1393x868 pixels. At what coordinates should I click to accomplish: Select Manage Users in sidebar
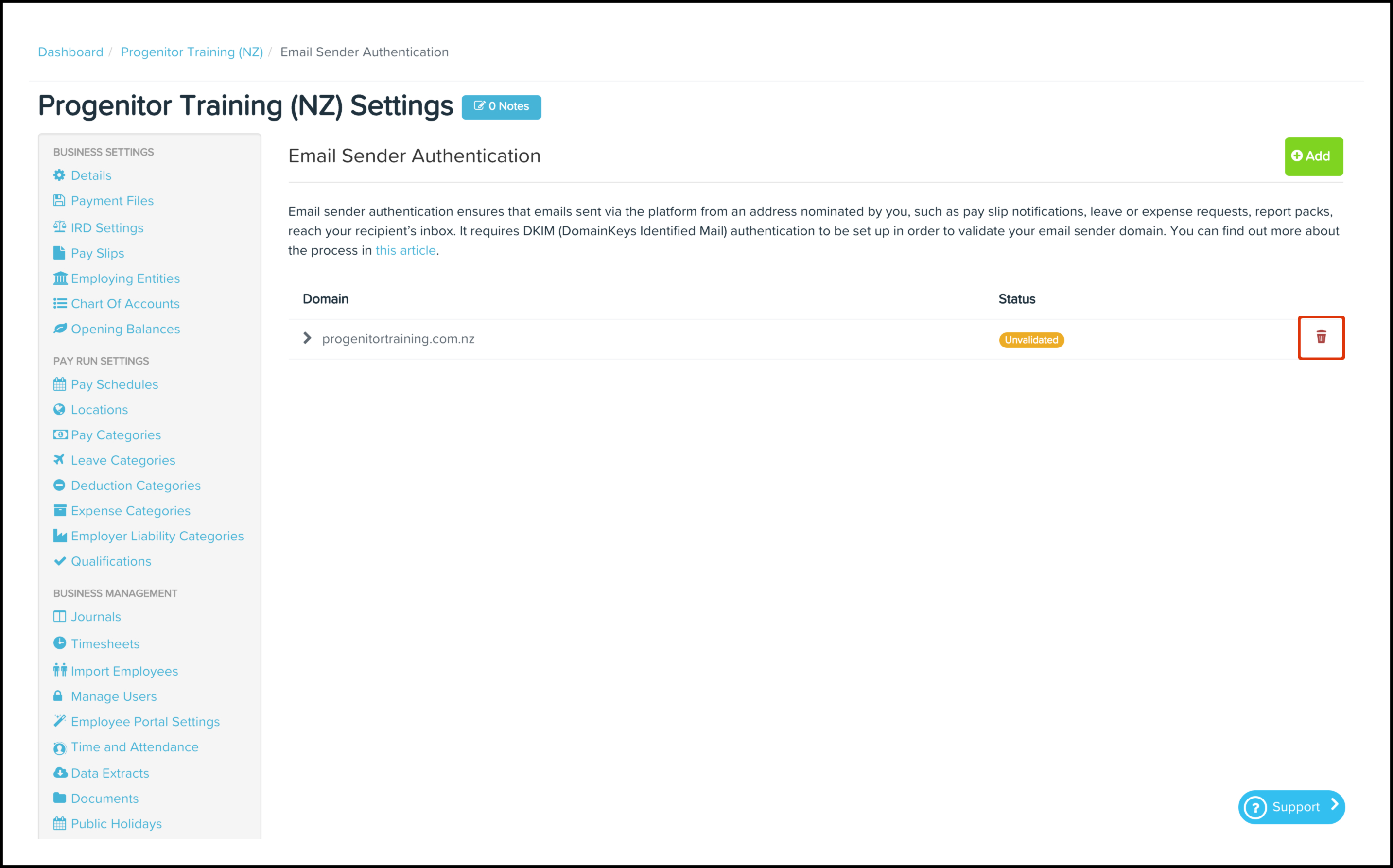point(114,696)
